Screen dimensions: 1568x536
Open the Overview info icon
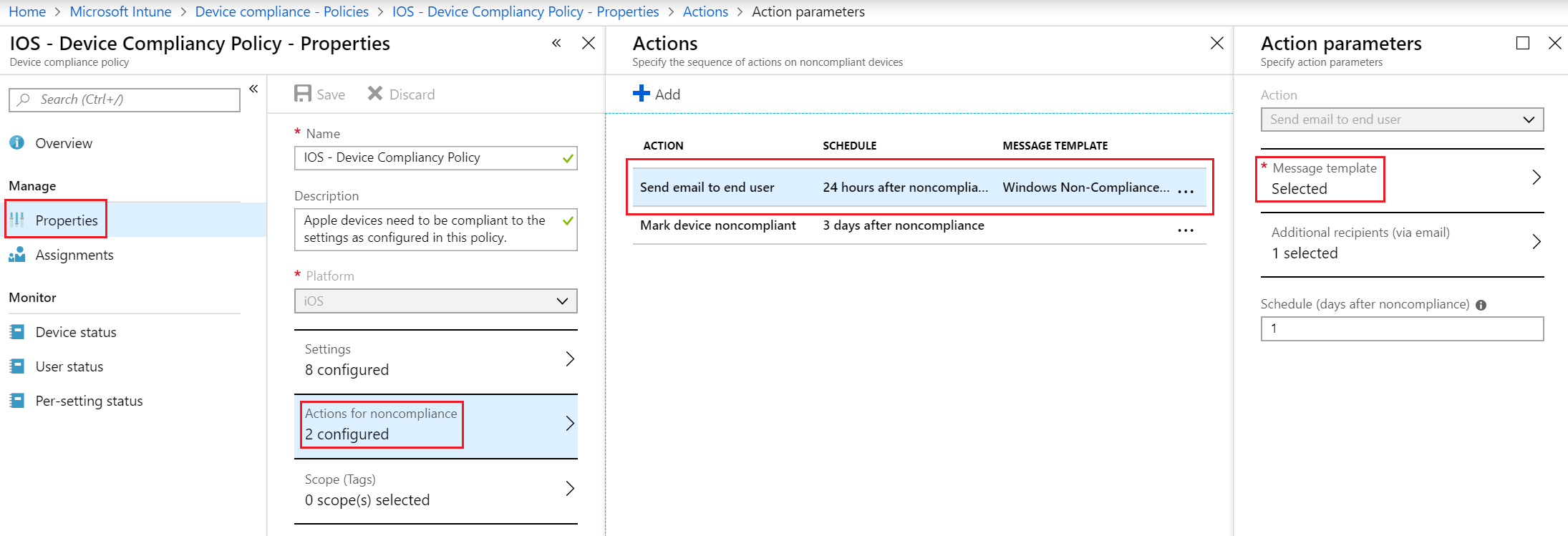click(x=17, y=143)
